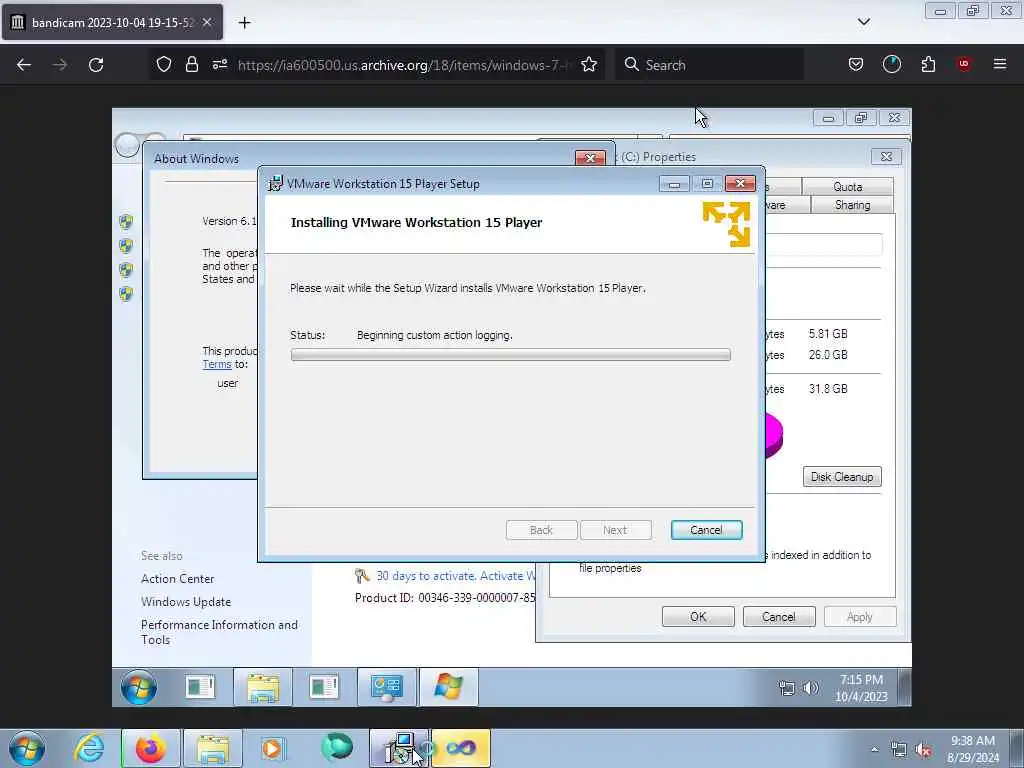
Task: Click the muted speaker icon in host tray
Action: [x=923, y=750]
